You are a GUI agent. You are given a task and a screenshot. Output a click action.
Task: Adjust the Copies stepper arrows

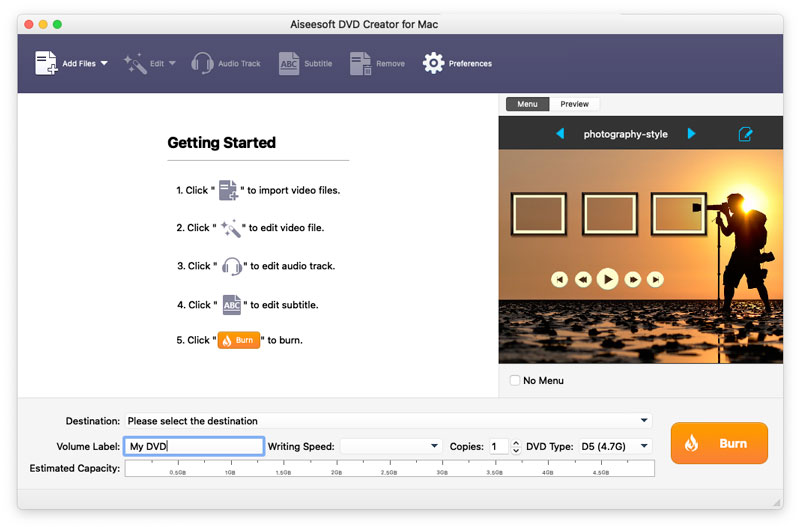coord(516,446)
